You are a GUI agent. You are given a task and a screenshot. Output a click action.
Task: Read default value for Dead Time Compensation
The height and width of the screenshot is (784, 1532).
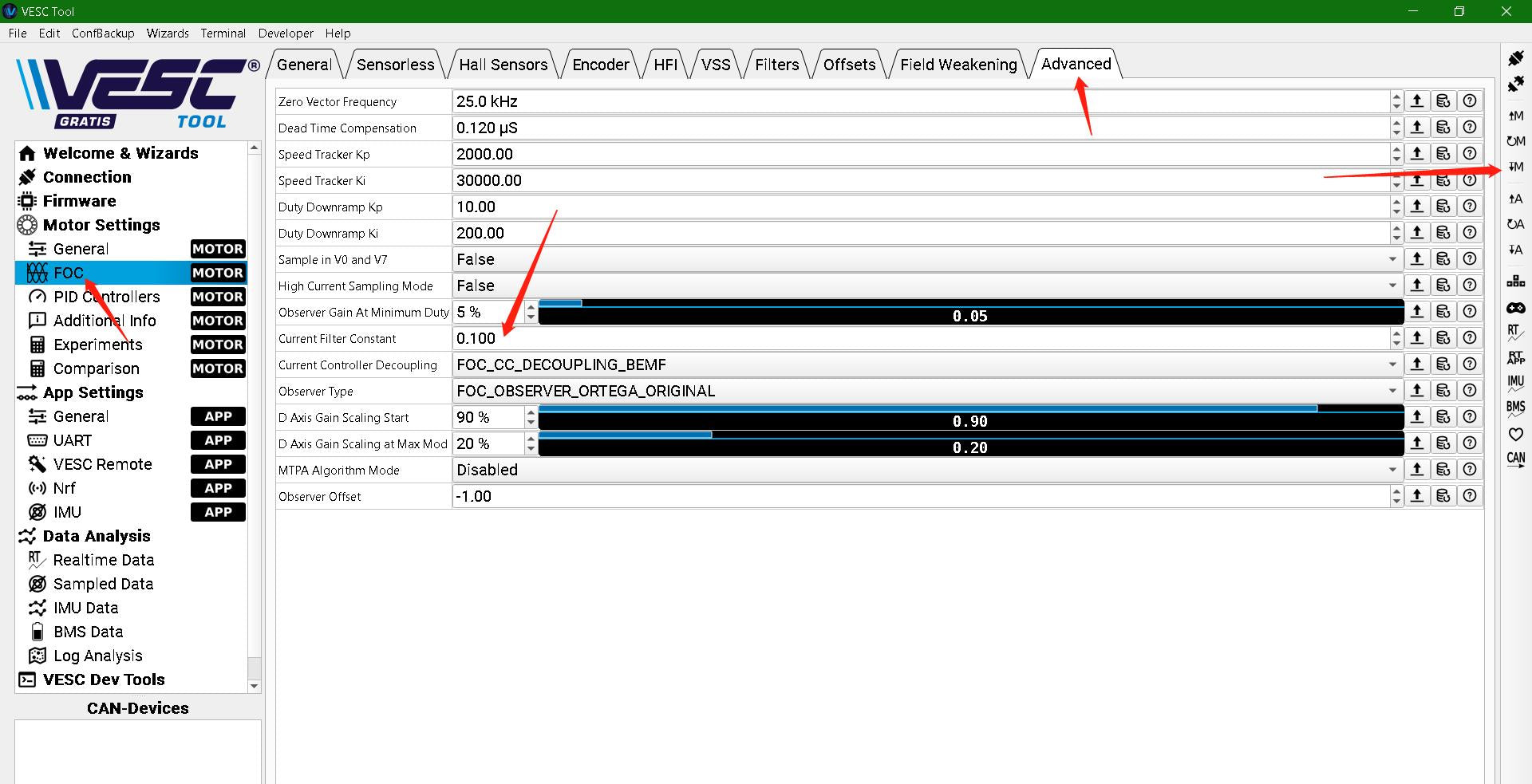[x=1443, y=128]
